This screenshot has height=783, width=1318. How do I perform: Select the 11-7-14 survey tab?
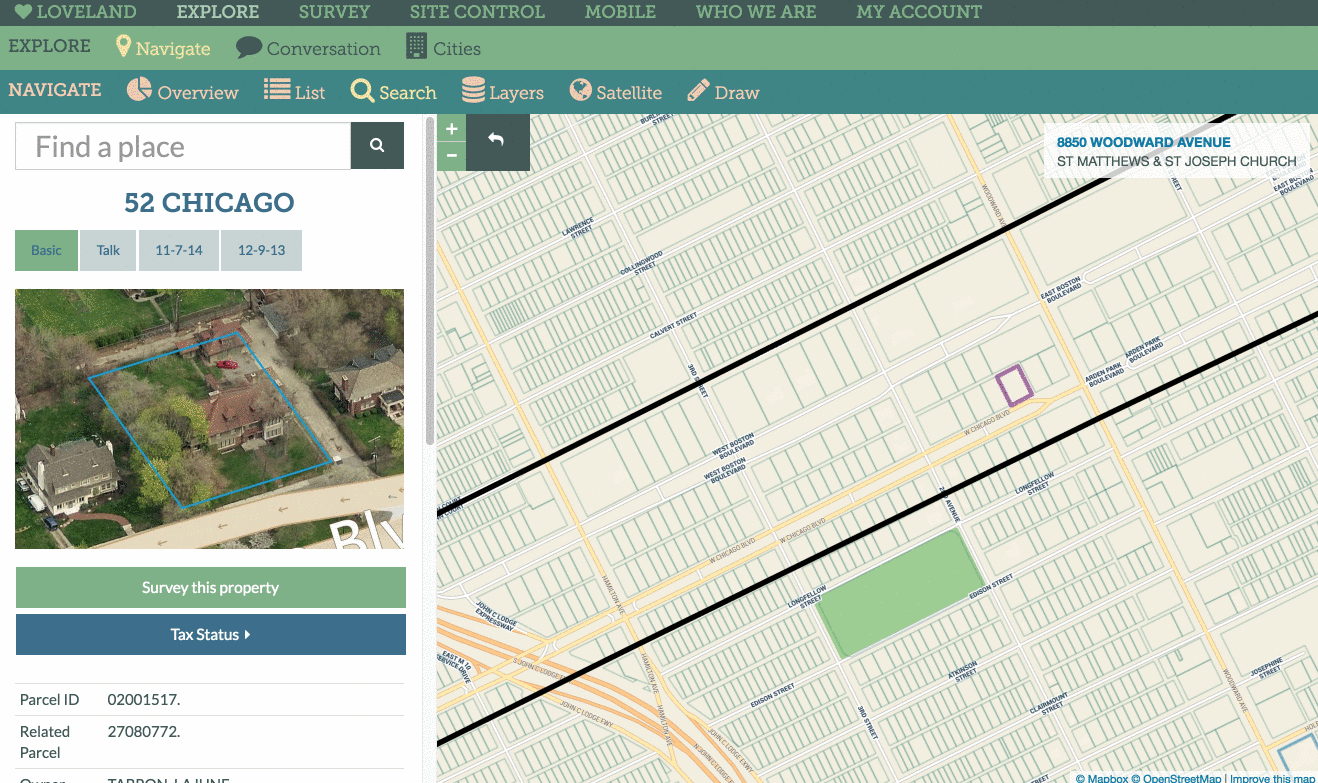point(179,250)
